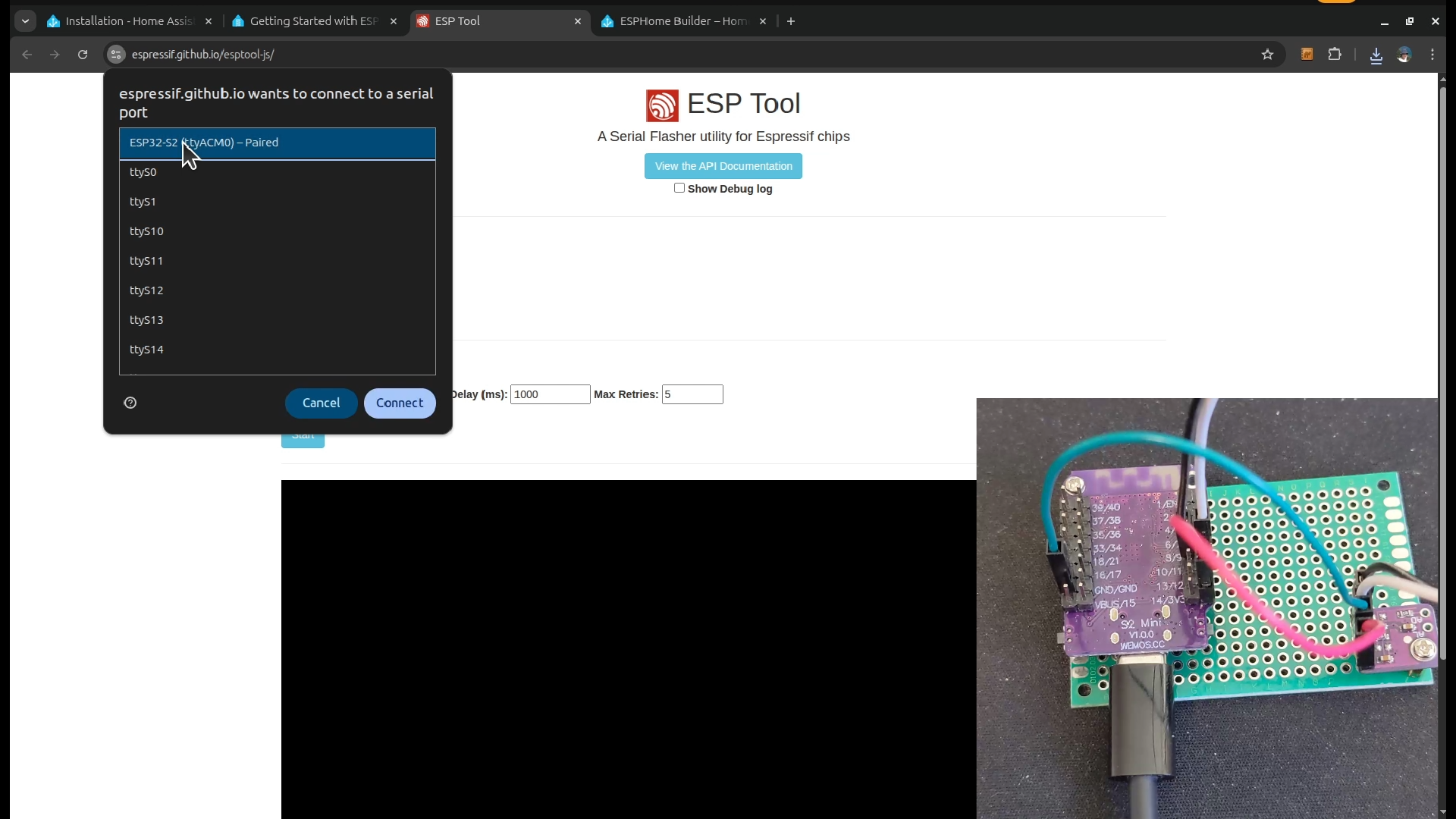Select the ttyS14 serial port
1456x819 pixels.
pos(278,350)
